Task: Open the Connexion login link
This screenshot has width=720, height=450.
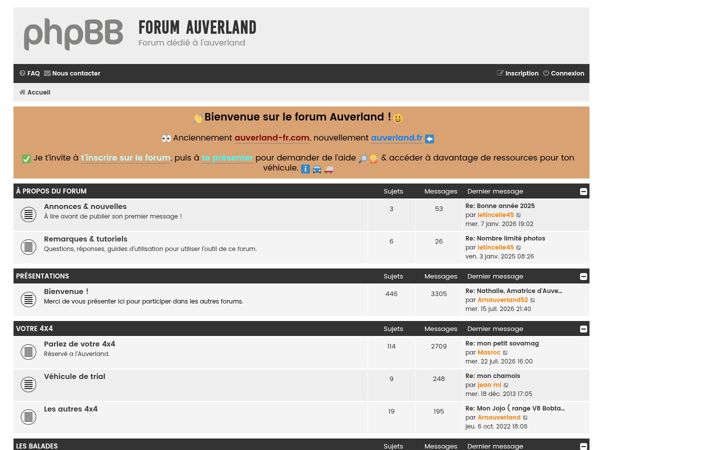Action: click(x=563, y=73)
